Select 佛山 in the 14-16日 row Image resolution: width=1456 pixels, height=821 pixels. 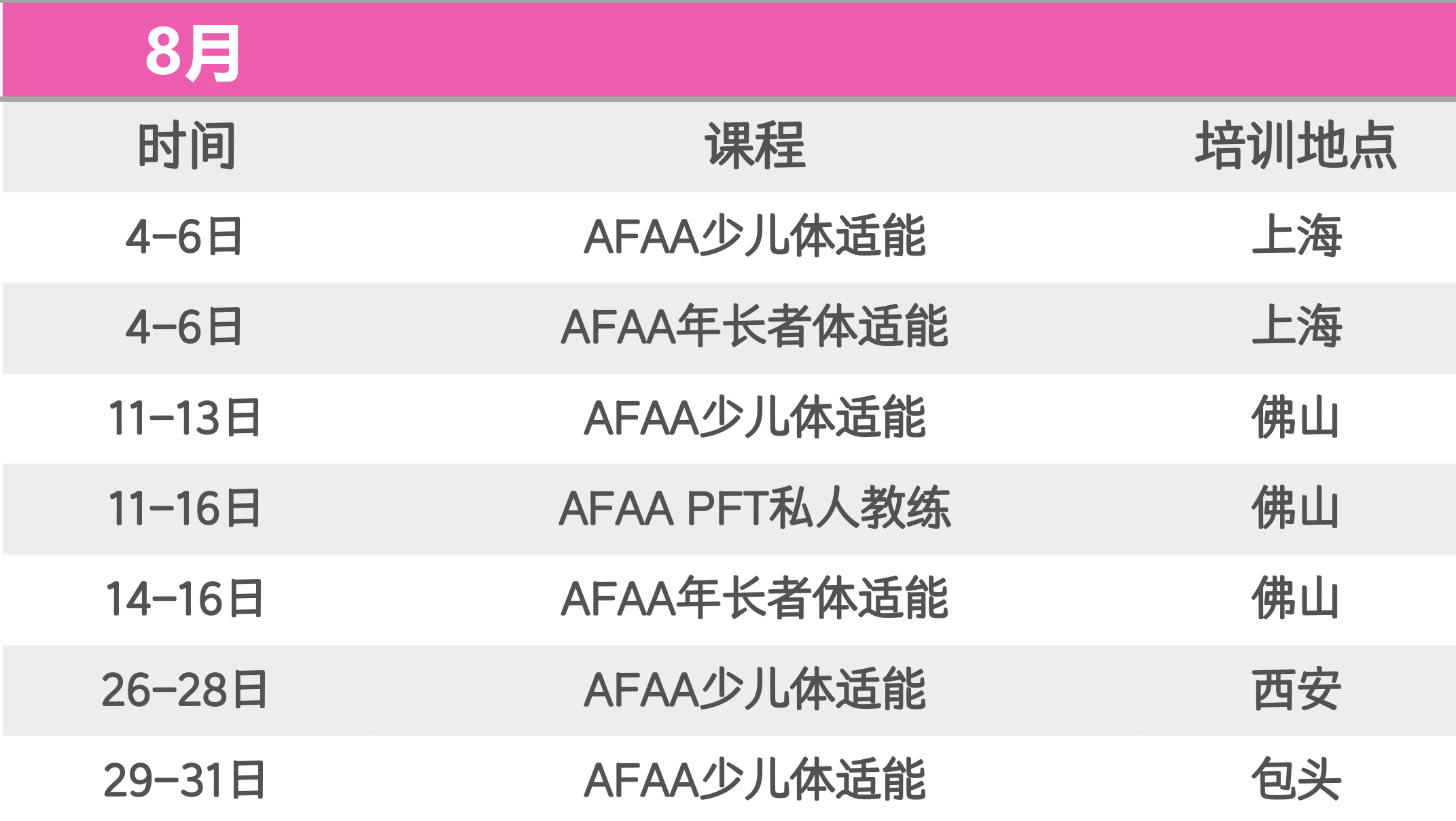1296,599
